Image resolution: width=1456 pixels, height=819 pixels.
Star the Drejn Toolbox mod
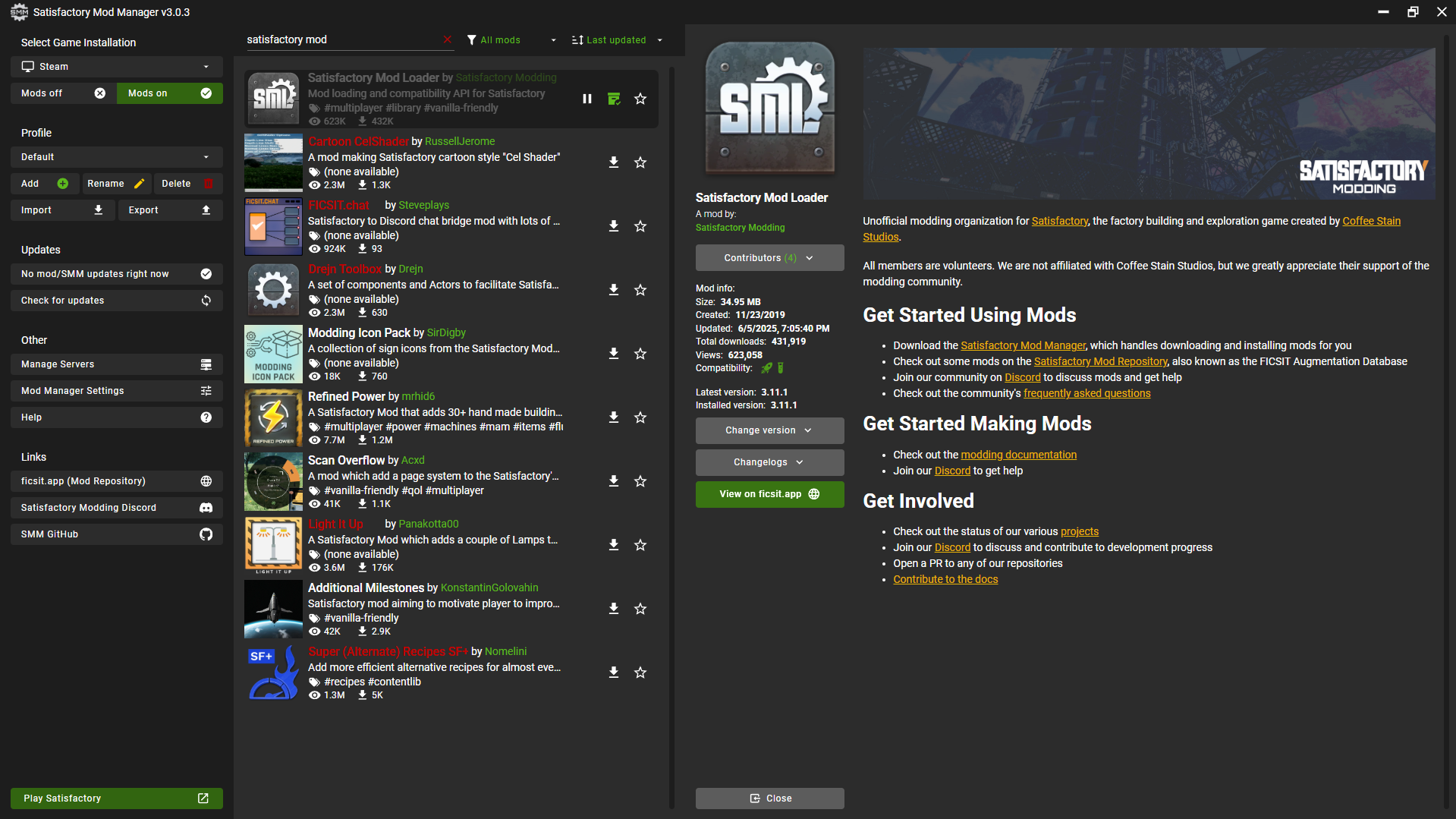point(640,290)
